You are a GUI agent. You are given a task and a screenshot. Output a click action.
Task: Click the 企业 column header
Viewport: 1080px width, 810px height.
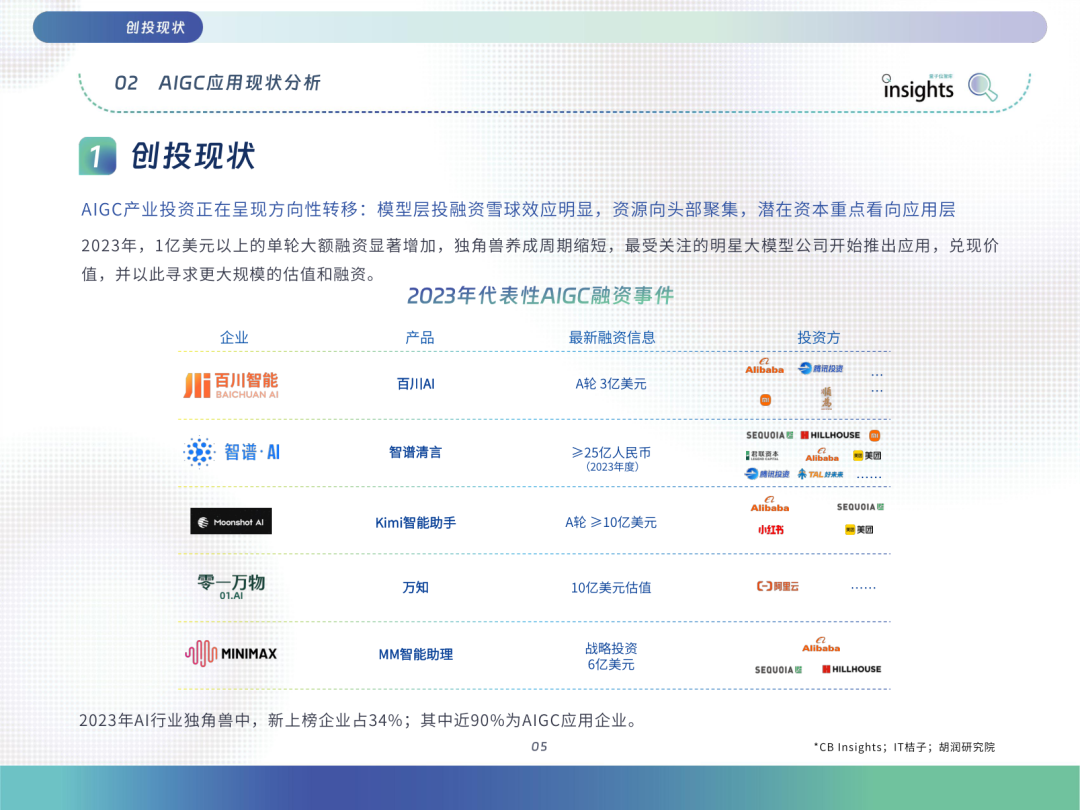(234, 338)
